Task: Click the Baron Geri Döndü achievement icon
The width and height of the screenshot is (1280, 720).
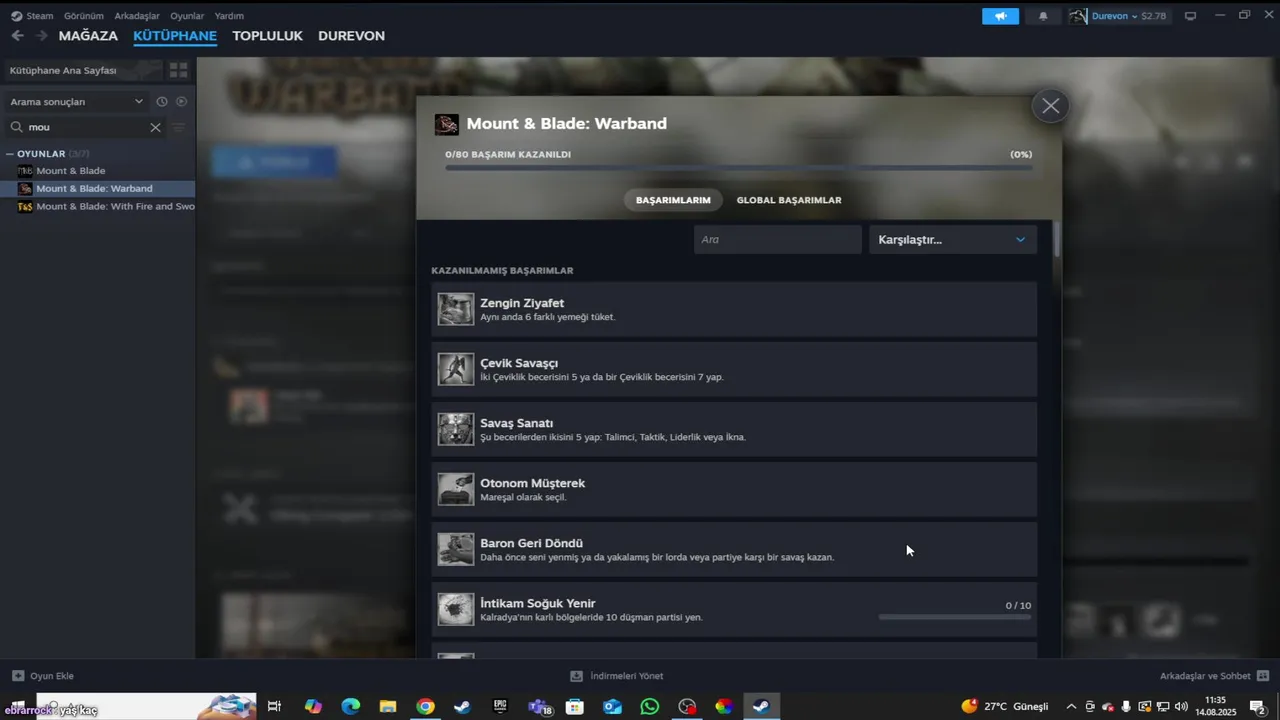Action: (455, 549)
